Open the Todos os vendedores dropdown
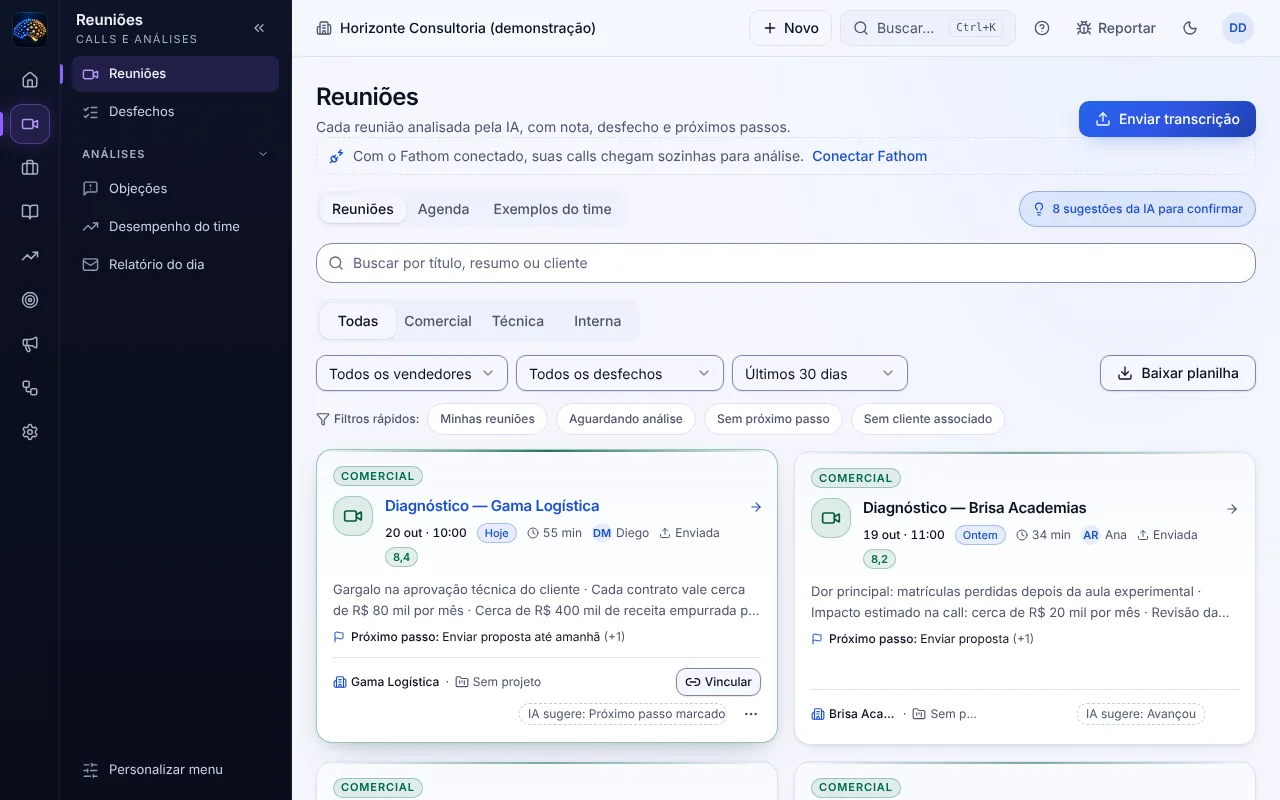Screen dimensions: 1280x800 pos(412,373)
